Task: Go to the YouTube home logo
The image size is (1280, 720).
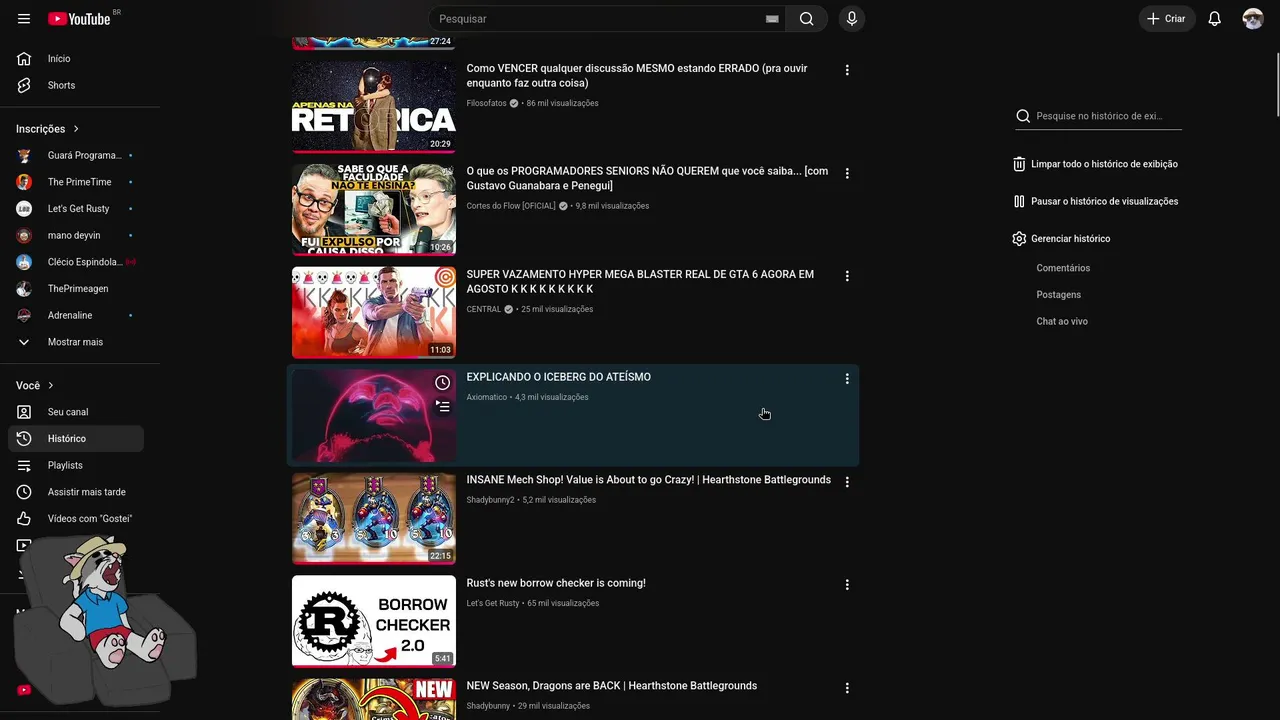Action: 79,19
